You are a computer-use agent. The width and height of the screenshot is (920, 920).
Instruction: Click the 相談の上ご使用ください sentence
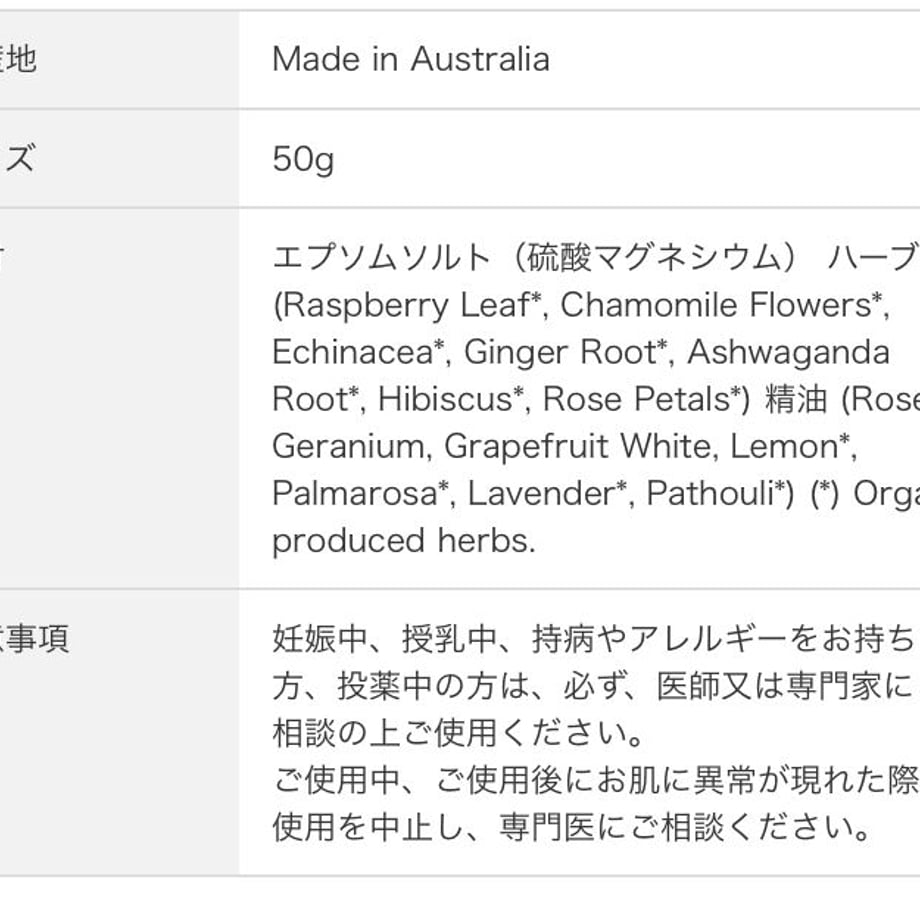[x=458, y=733]
